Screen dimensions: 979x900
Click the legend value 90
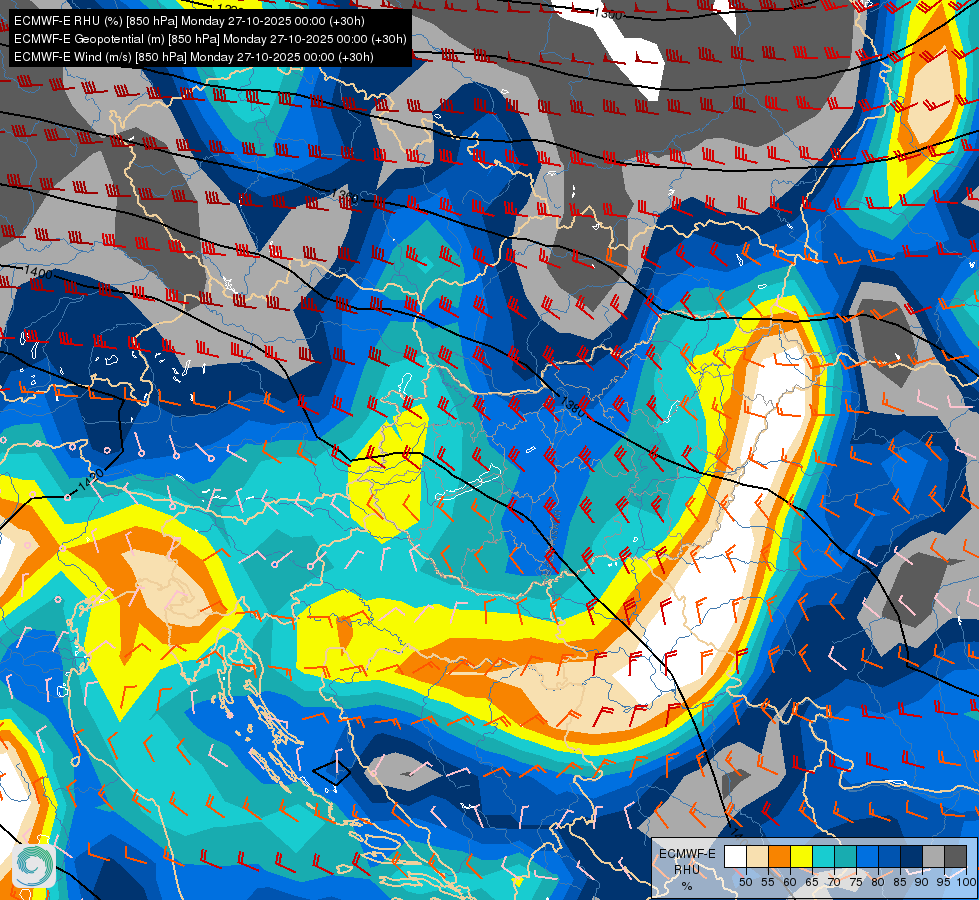pyautogui.click(x=922, y=882)
